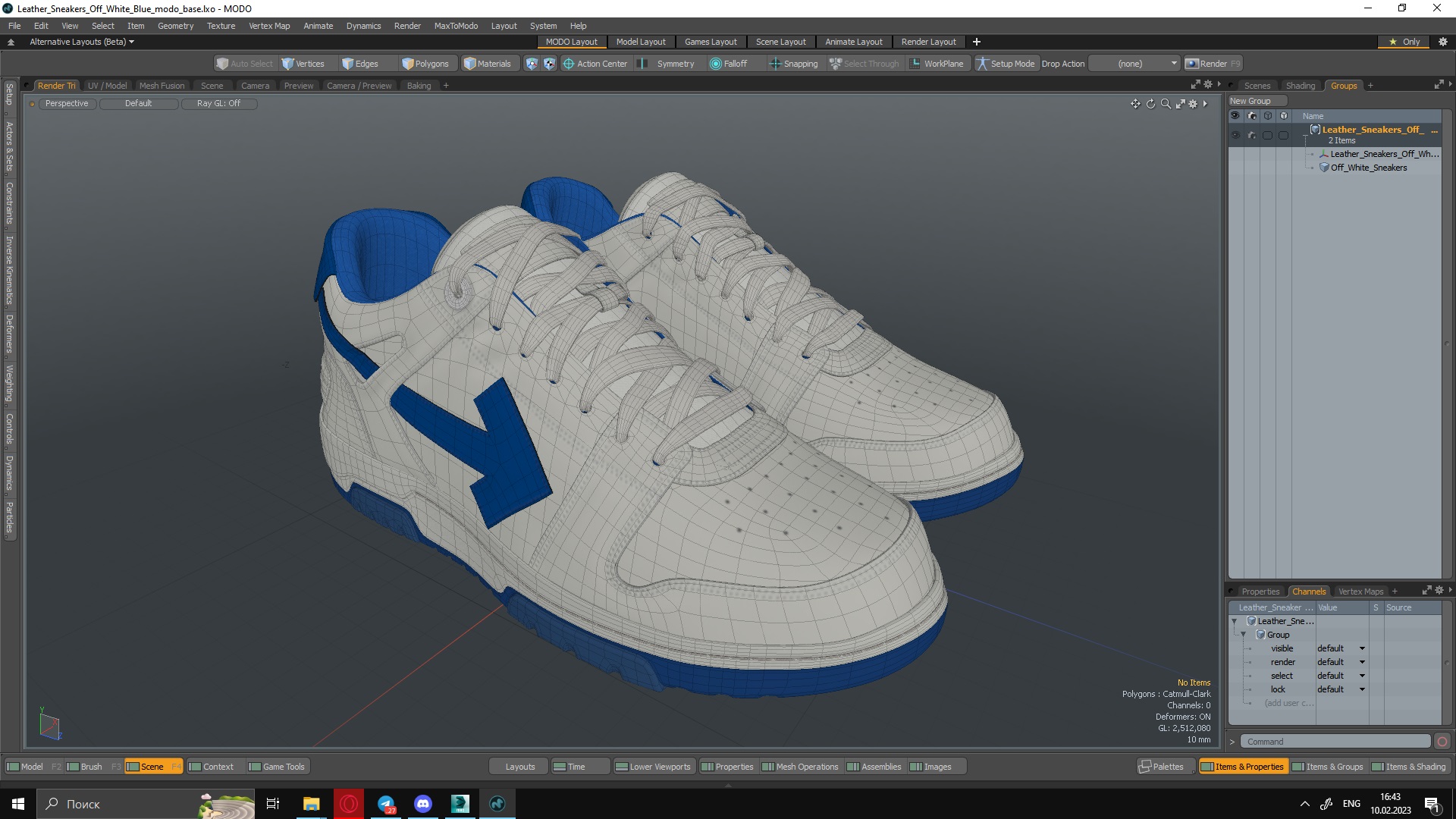The width and height of the screenshot is (1456, 819).
Task: Click the viewport settings gear icon
Action: click(x=1193, y=104)
